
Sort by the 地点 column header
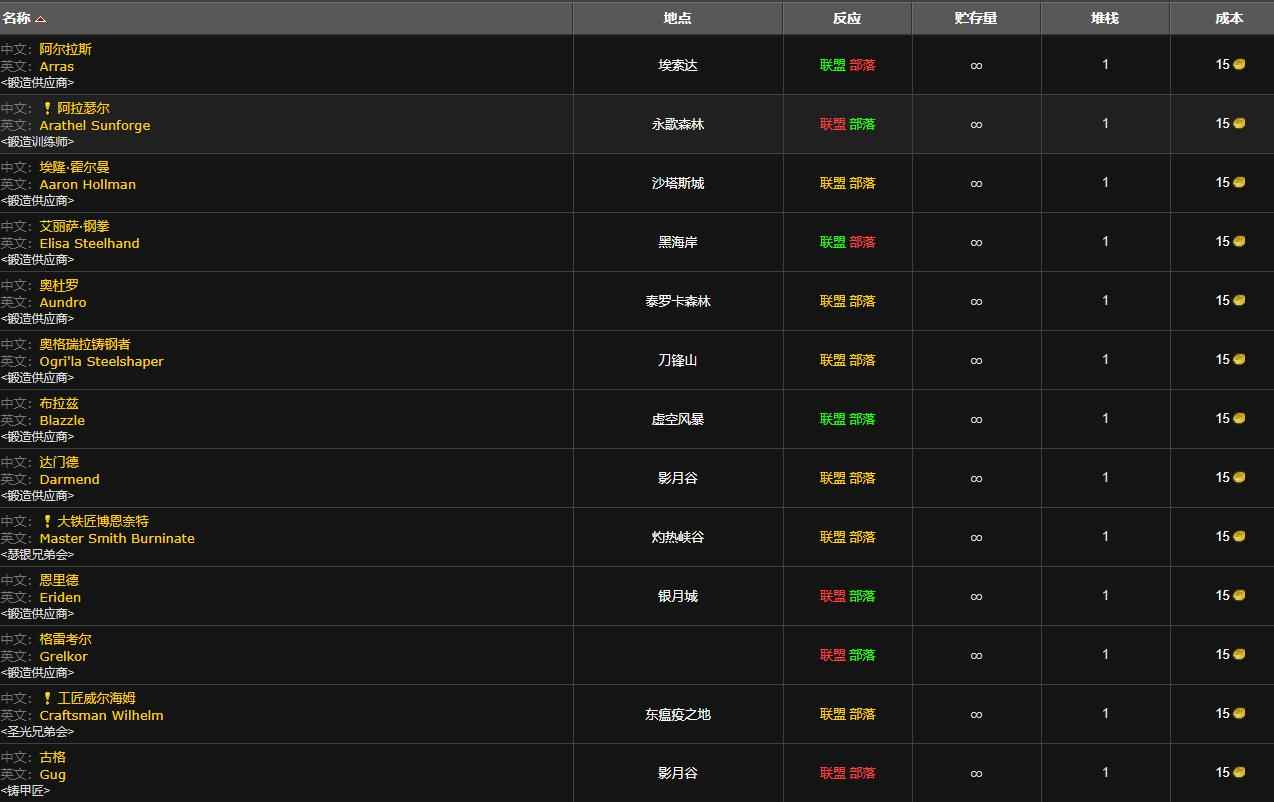coord(677,18)
